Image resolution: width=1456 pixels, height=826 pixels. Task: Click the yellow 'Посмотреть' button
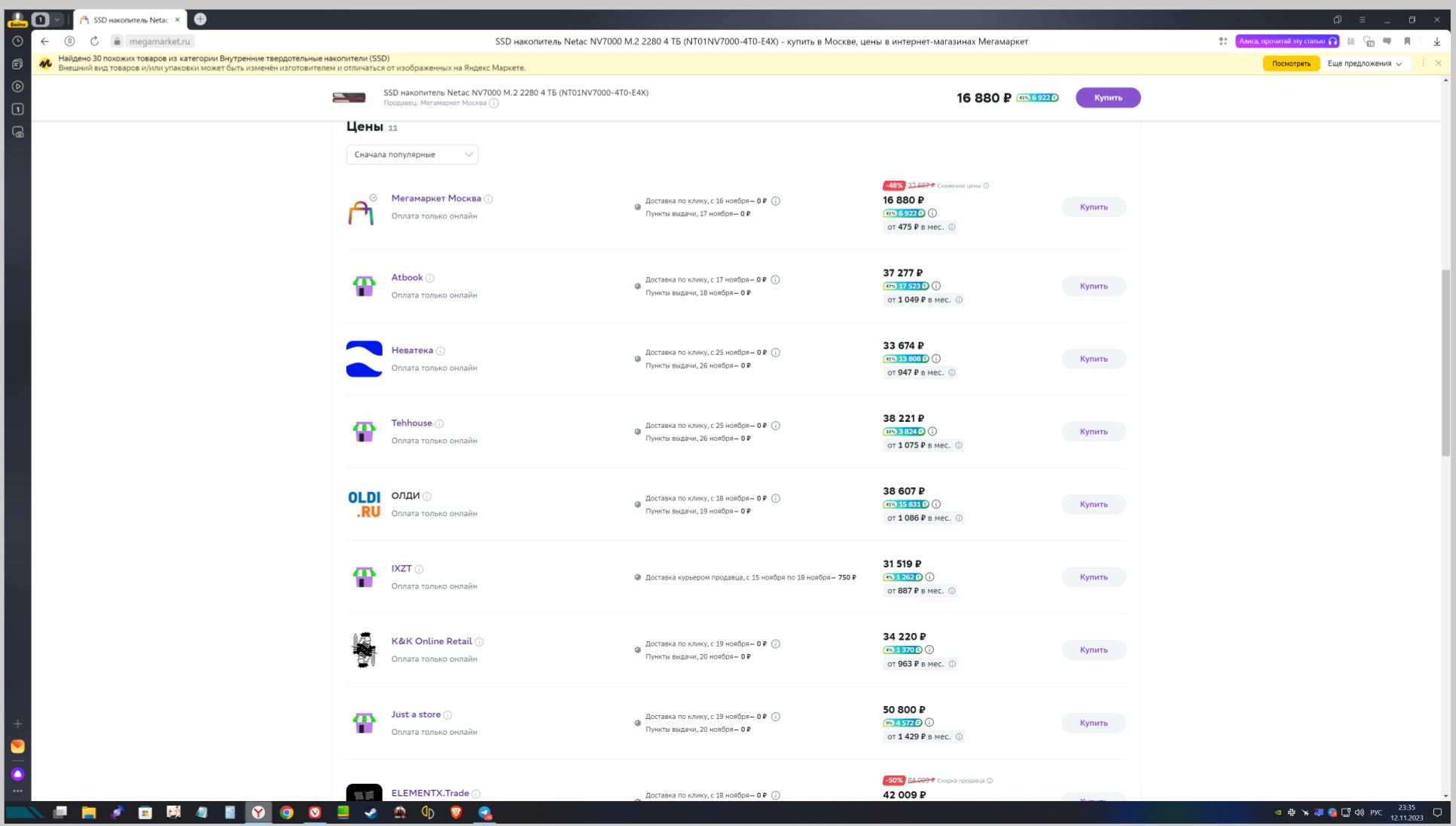pos(1290,63)
